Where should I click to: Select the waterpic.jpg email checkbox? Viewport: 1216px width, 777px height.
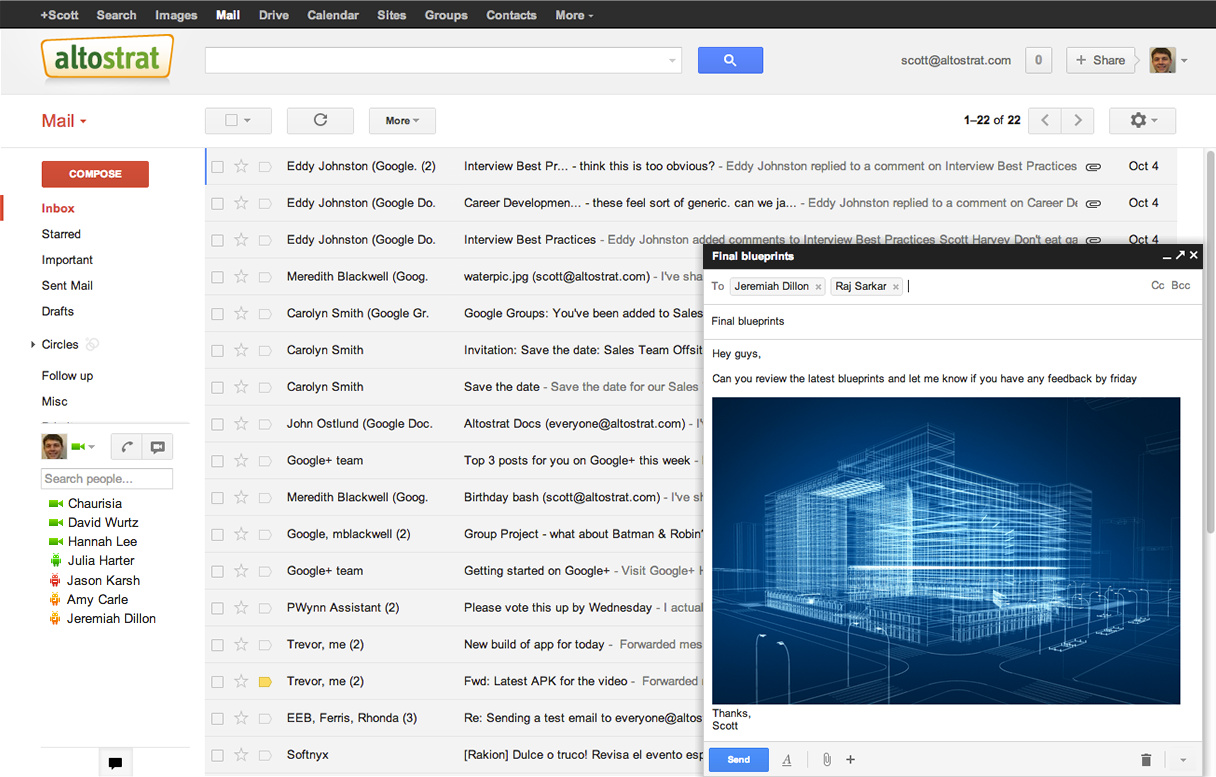click(217, 276)
